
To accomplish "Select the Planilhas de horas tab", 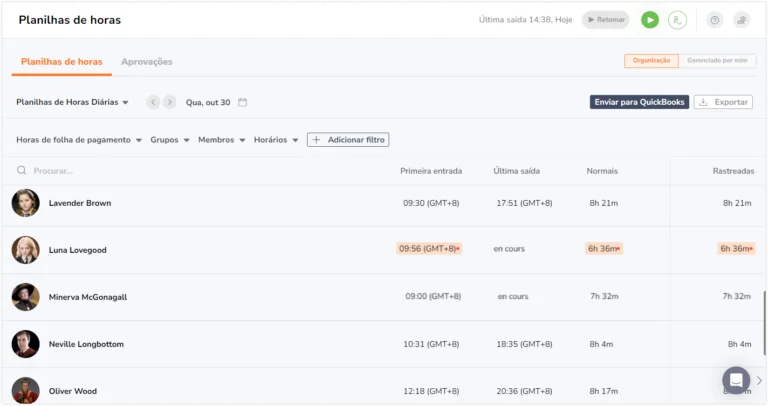I will [62, 62].
